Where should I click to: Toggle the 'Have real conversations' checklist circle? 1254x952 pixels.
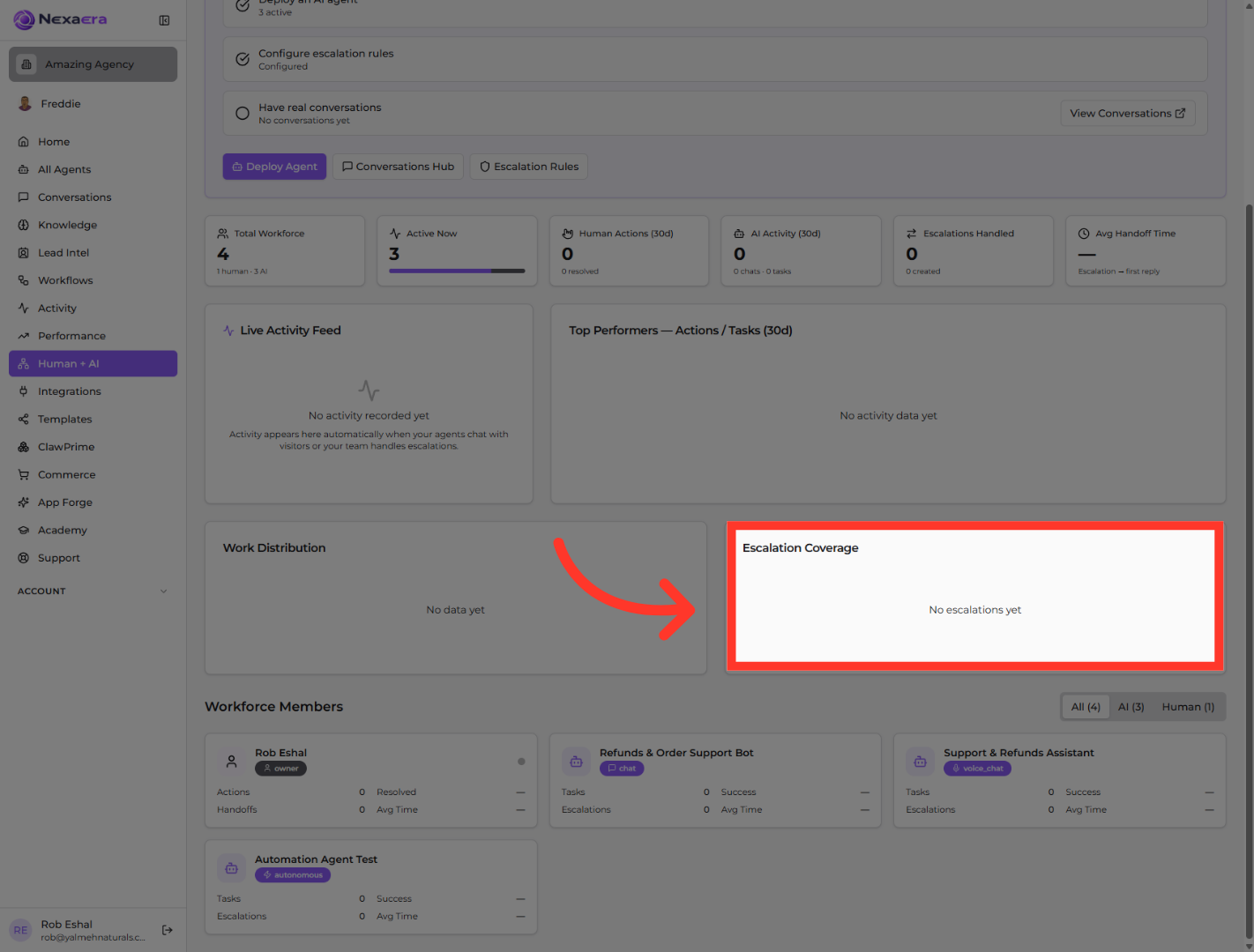[x=243, y=114]
